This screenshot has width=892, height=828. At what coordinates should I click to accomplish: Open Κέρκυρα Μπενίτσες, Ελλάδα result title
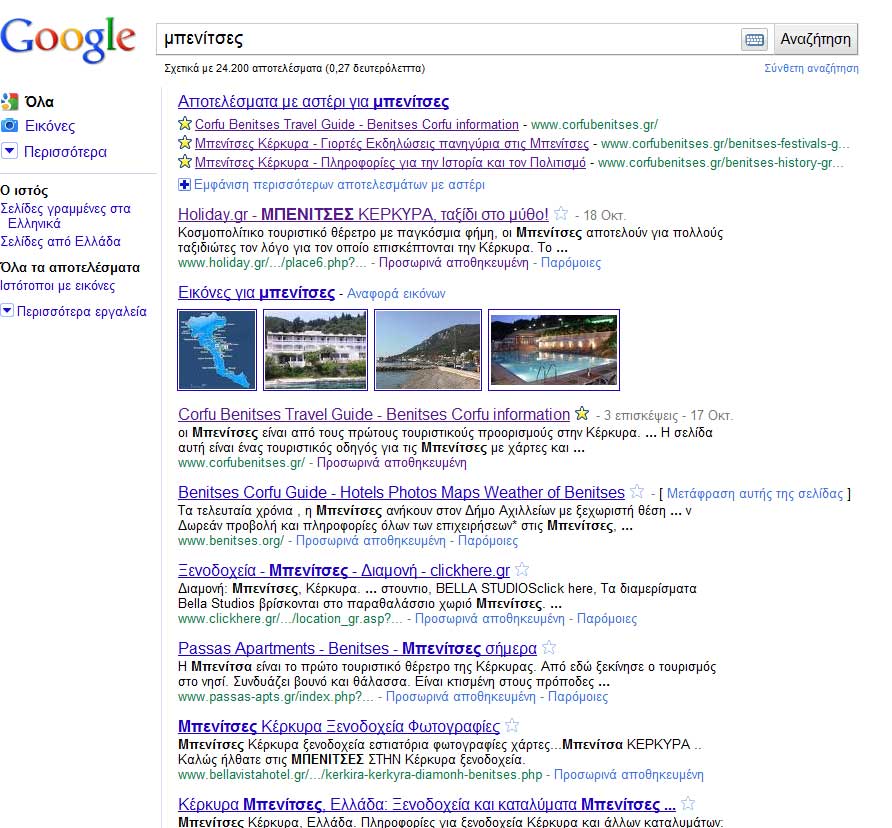(x=427, y=804)
